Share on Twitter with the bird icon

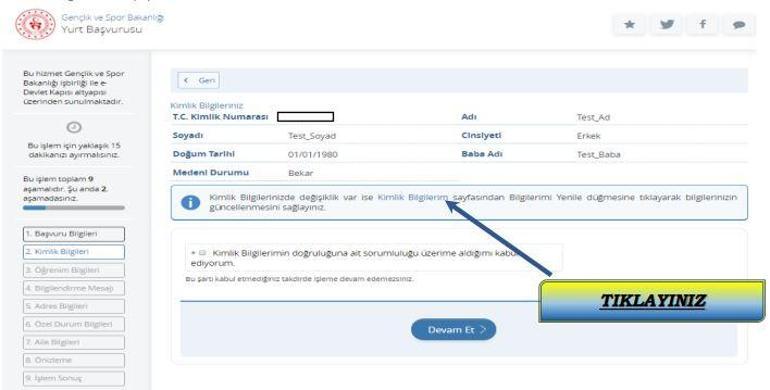click(666, 25)
